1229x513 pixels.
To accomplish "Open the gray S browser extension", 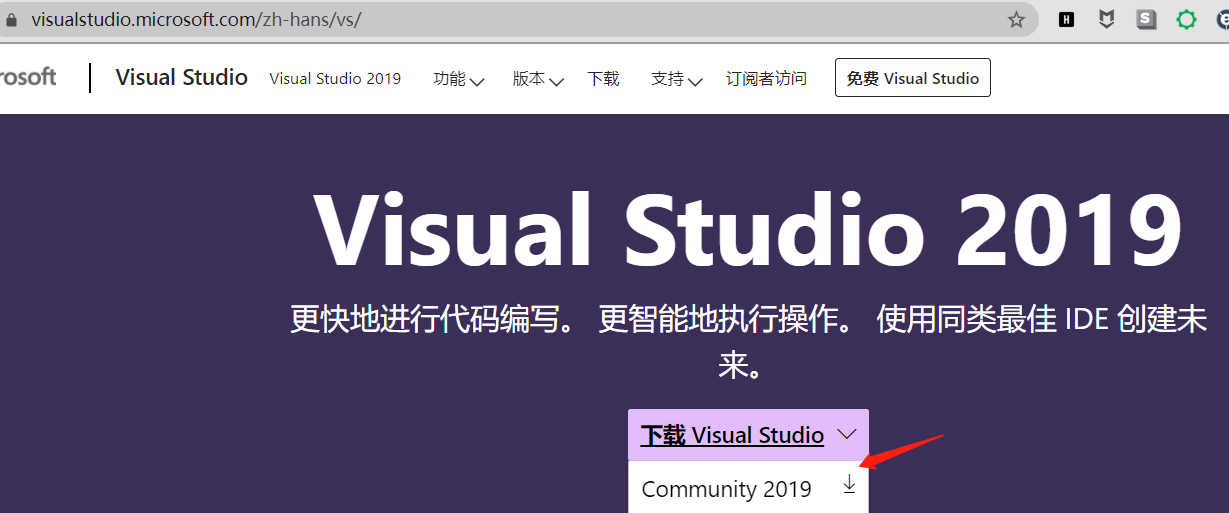I will click(x=1146, y=19).
